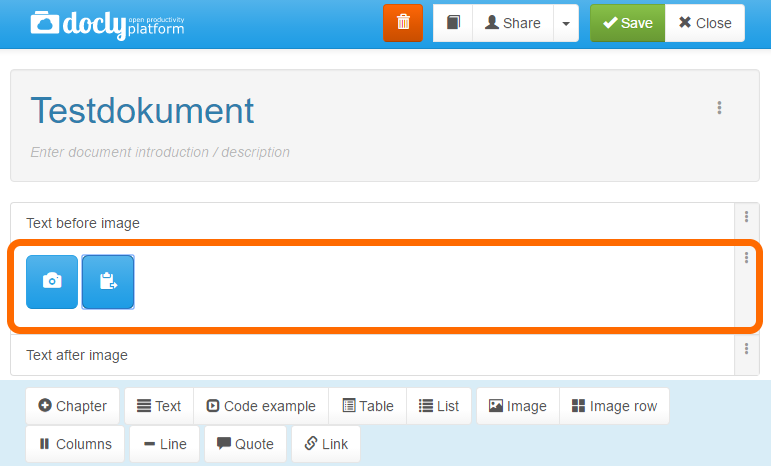
Task: Insert a Link element
Action: tap(326, 444)
